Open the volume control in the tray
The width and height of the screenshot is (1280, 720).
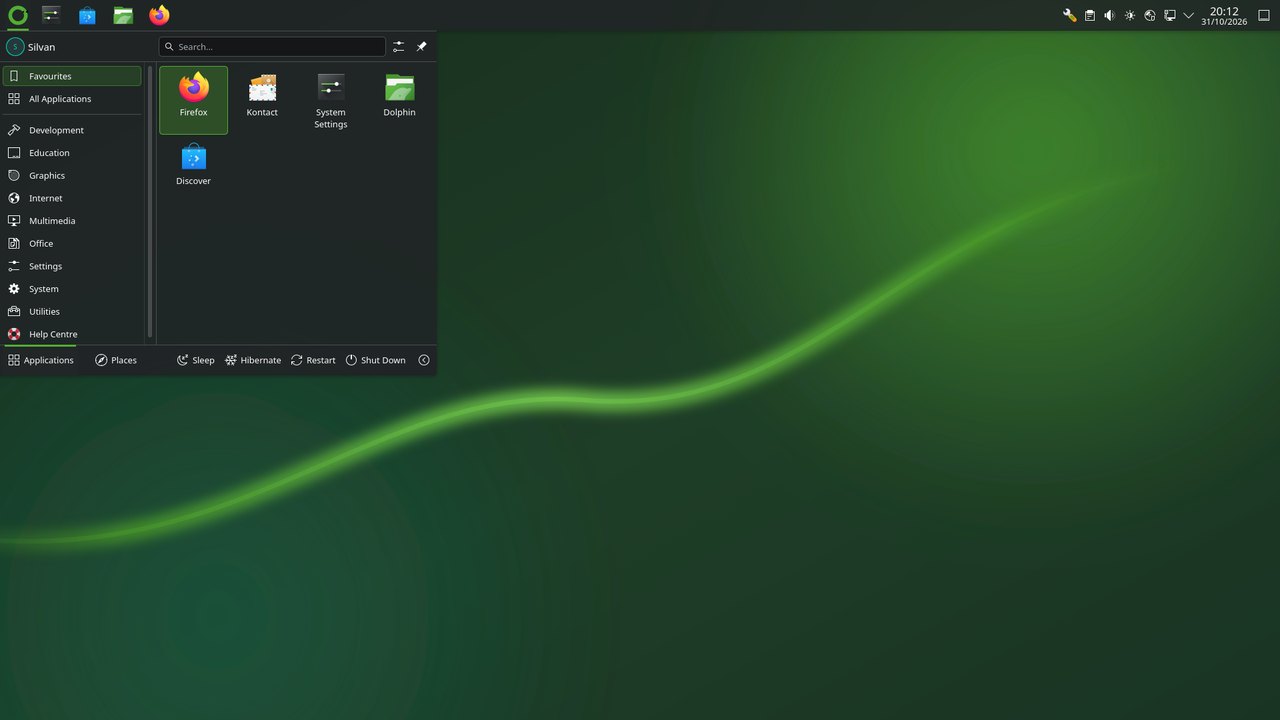coord(1109,15)
